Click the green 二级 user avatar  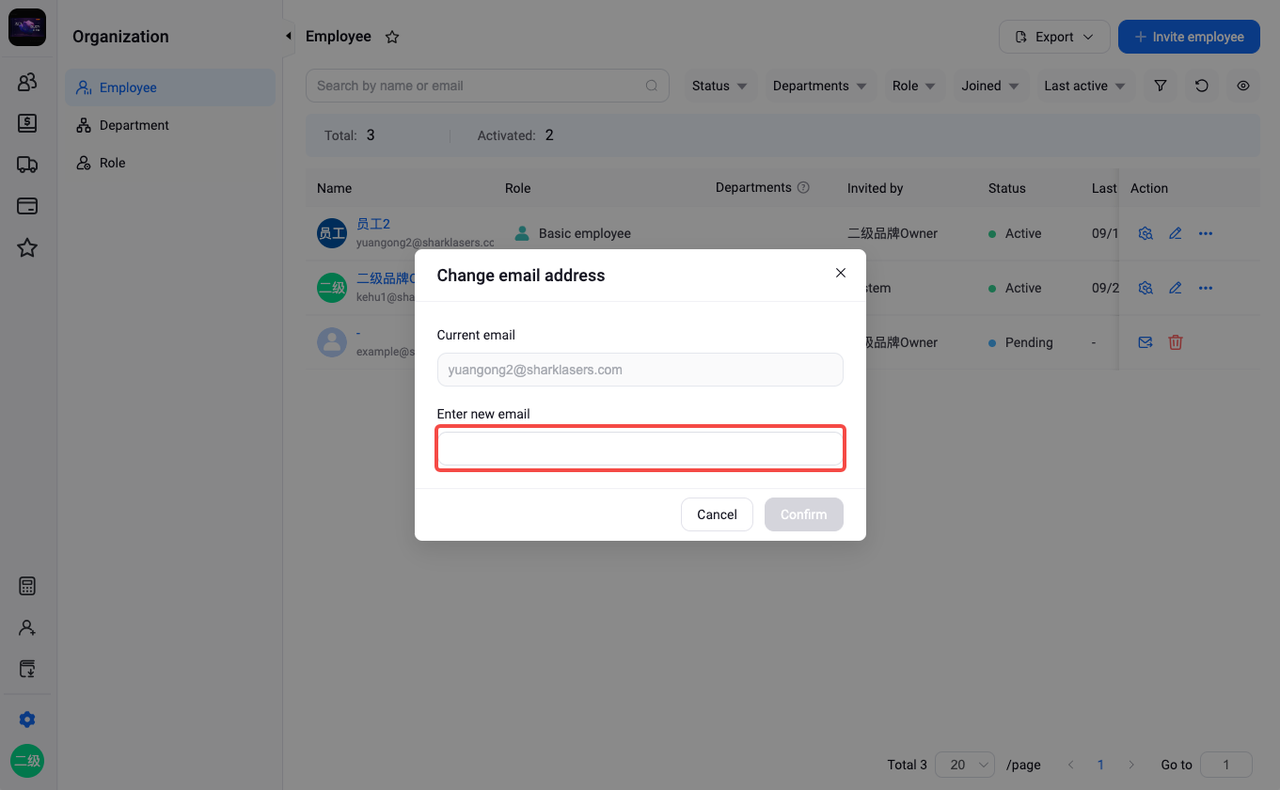click(27, 761)
